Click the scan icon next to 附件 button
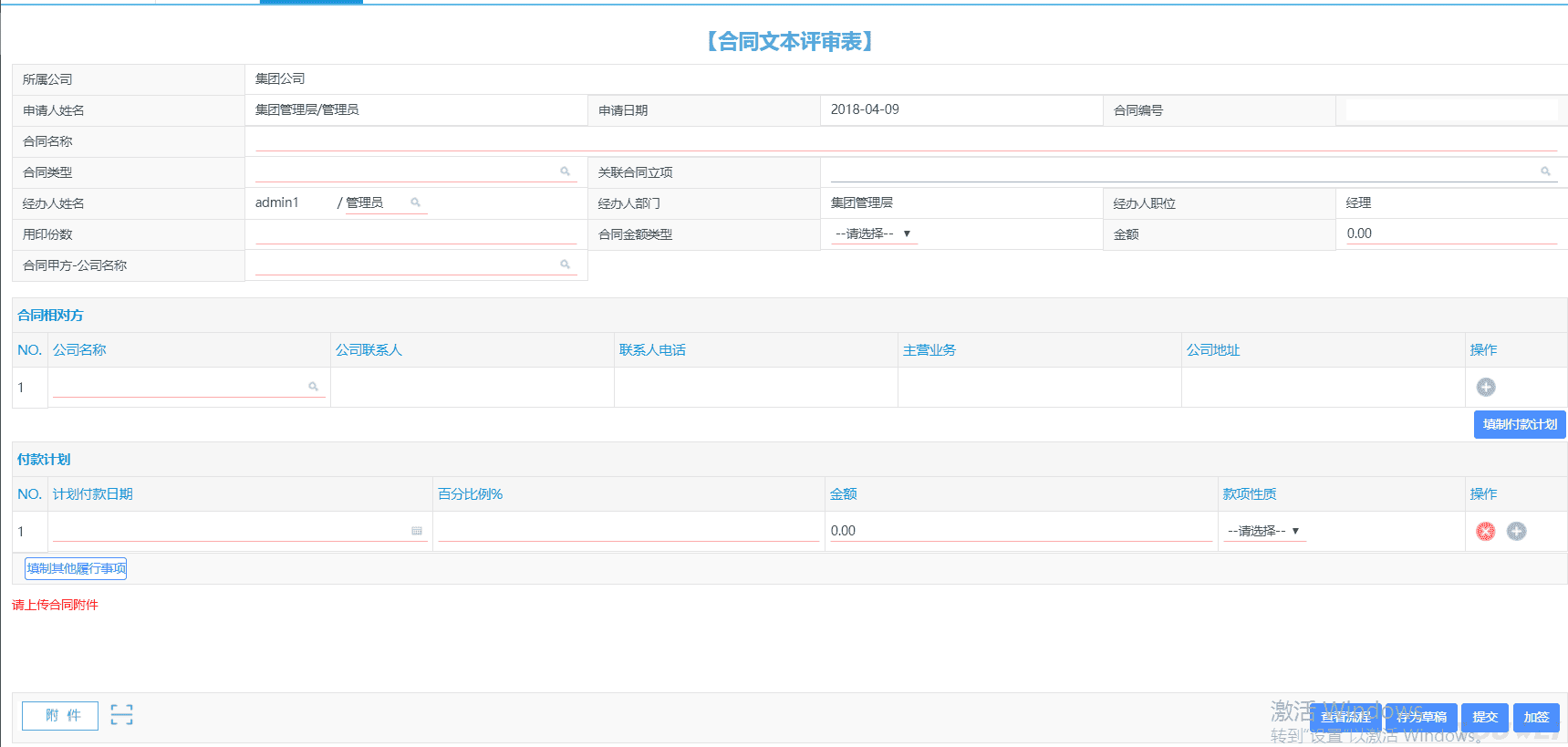 tap(122, 715)
